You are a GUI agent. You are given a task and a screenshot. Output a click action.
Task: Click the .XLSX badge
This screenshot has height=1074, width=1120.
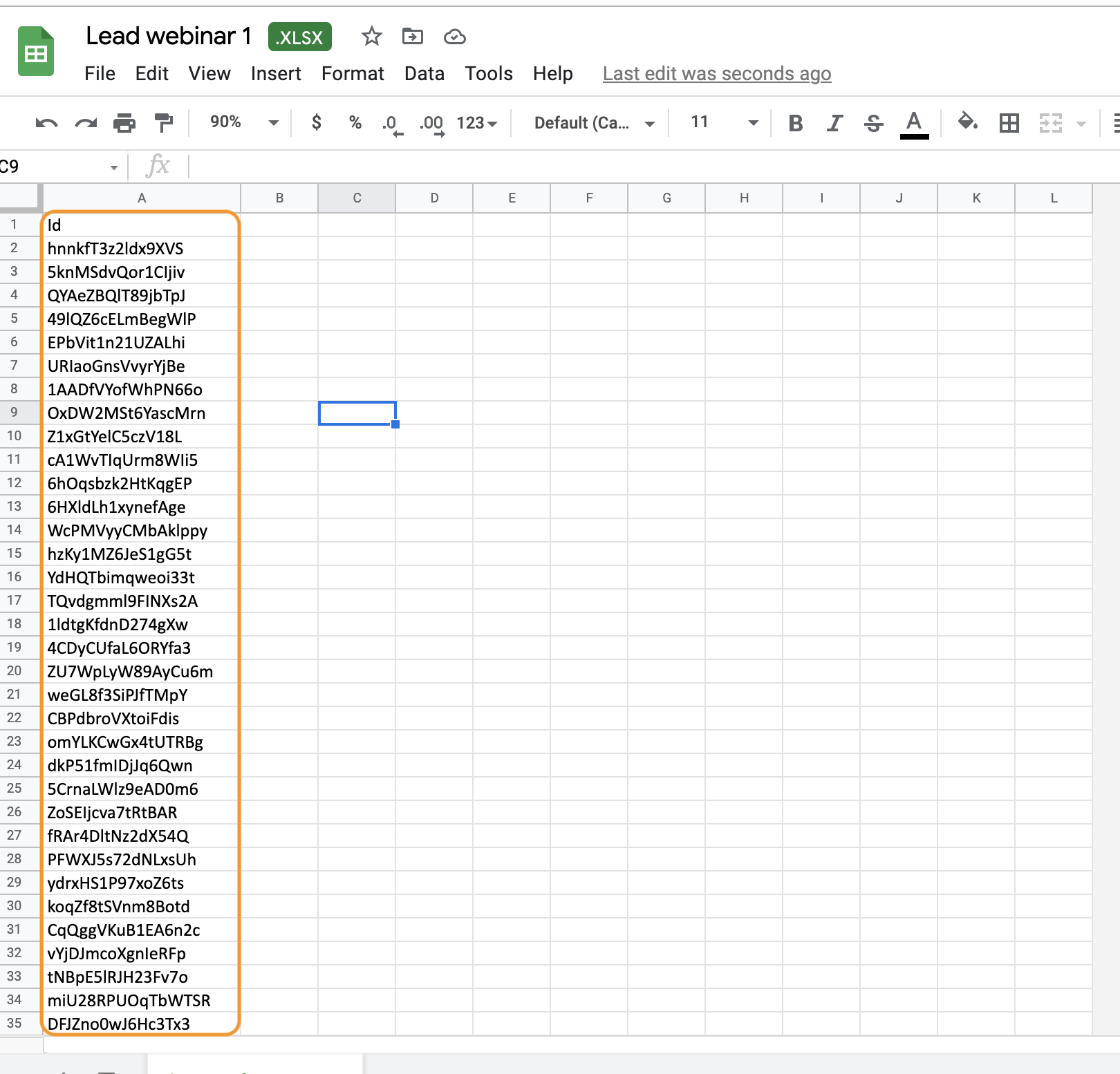[x=300, y=37]
